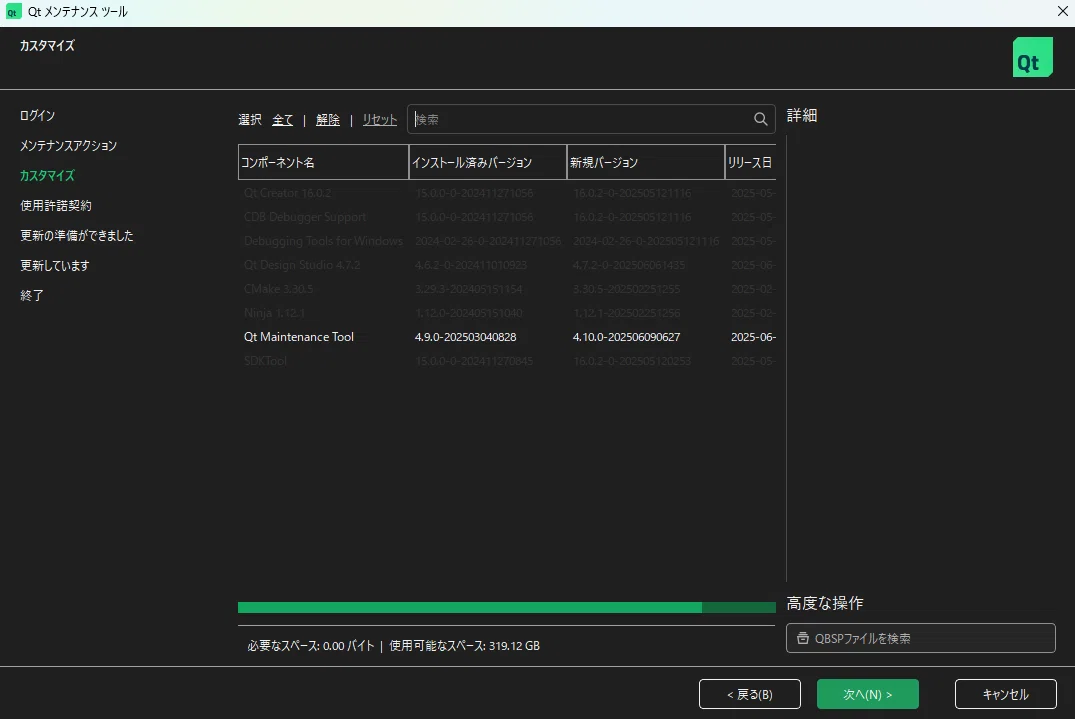Image resolution: width=1075 pixels, height=719 pixels.
Task: Proceed with 次へ(N) button
Action: (868, 694)
